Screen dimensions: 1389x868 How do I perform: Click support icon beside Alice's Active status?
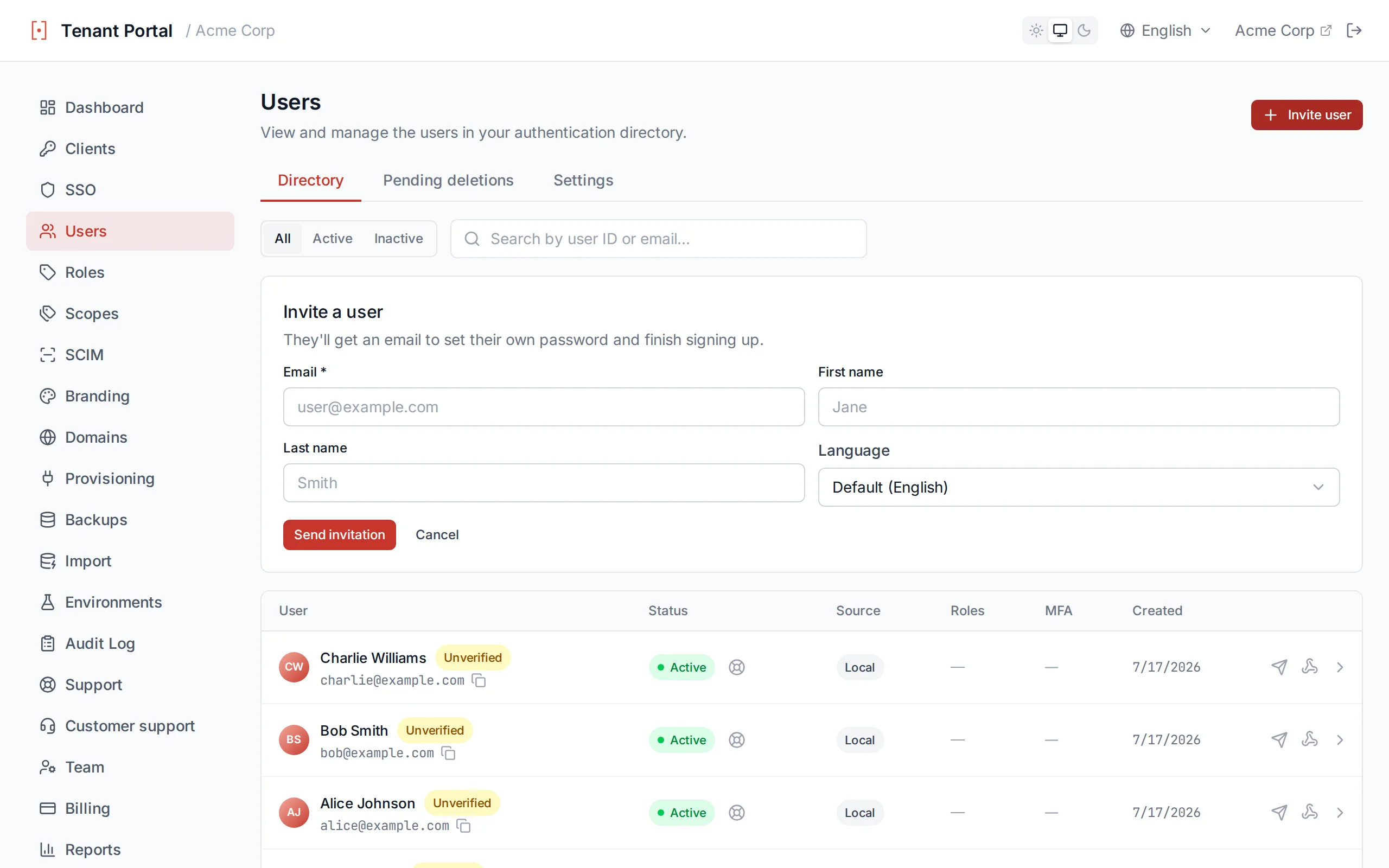coord(736,812)
